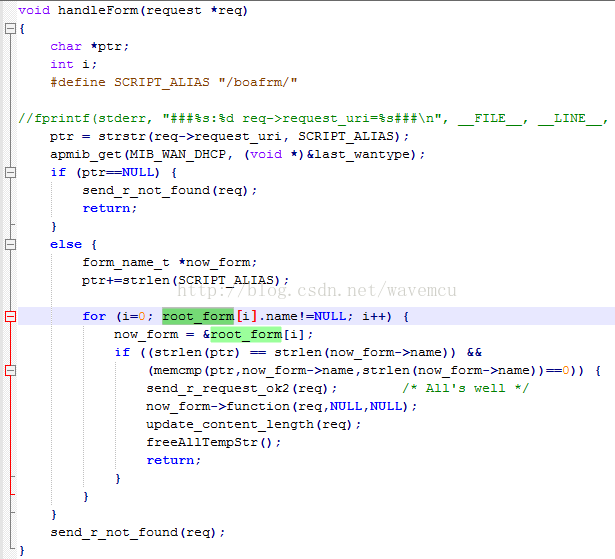Image resolution: width=615 pixels, height=559 pixels.
Task: Click the final send_r_not_found(req) line
Action: coord(137,533)
